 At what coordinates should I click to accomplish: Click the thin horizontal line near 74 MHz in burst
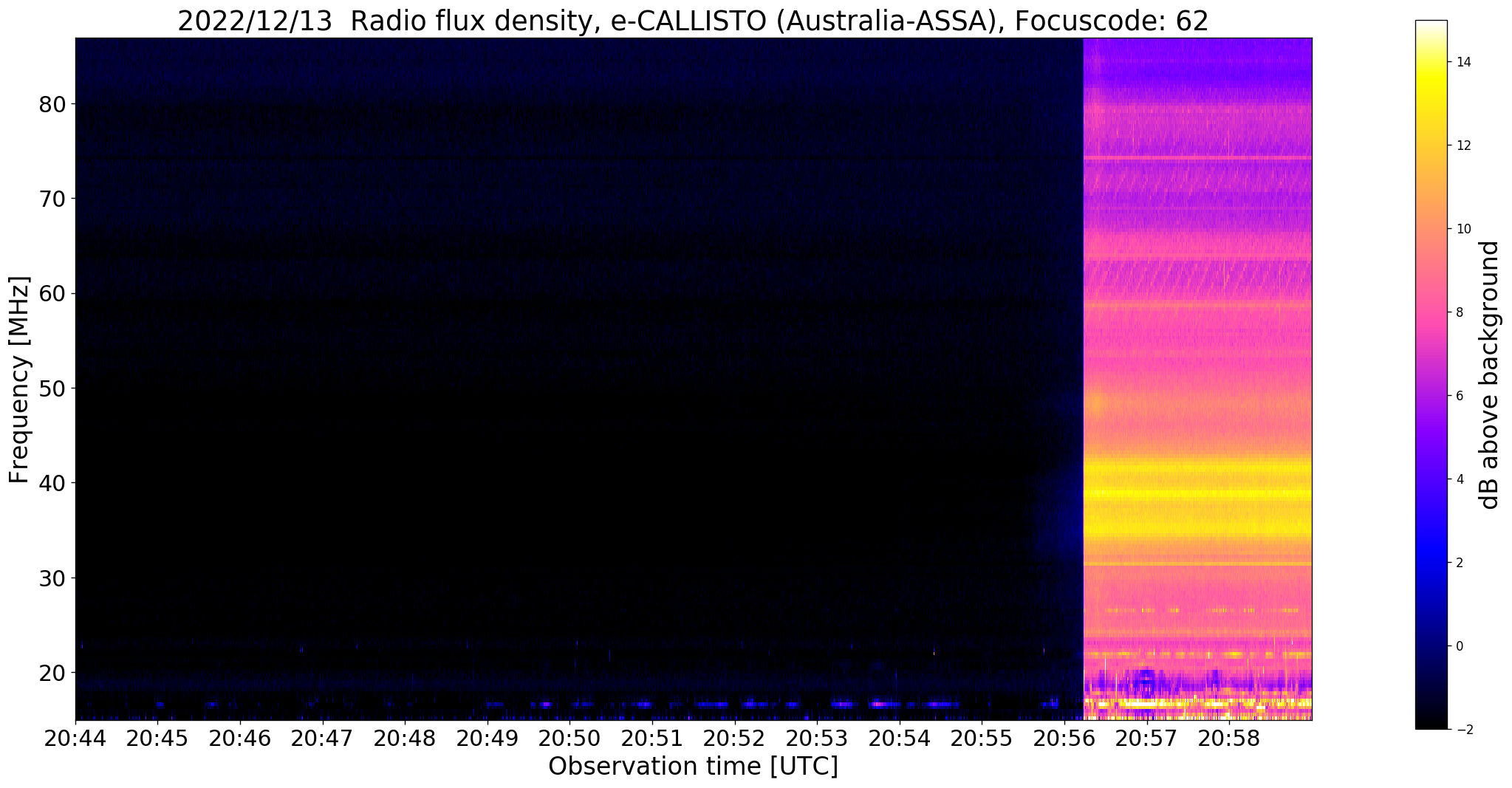pos(1197,158)
